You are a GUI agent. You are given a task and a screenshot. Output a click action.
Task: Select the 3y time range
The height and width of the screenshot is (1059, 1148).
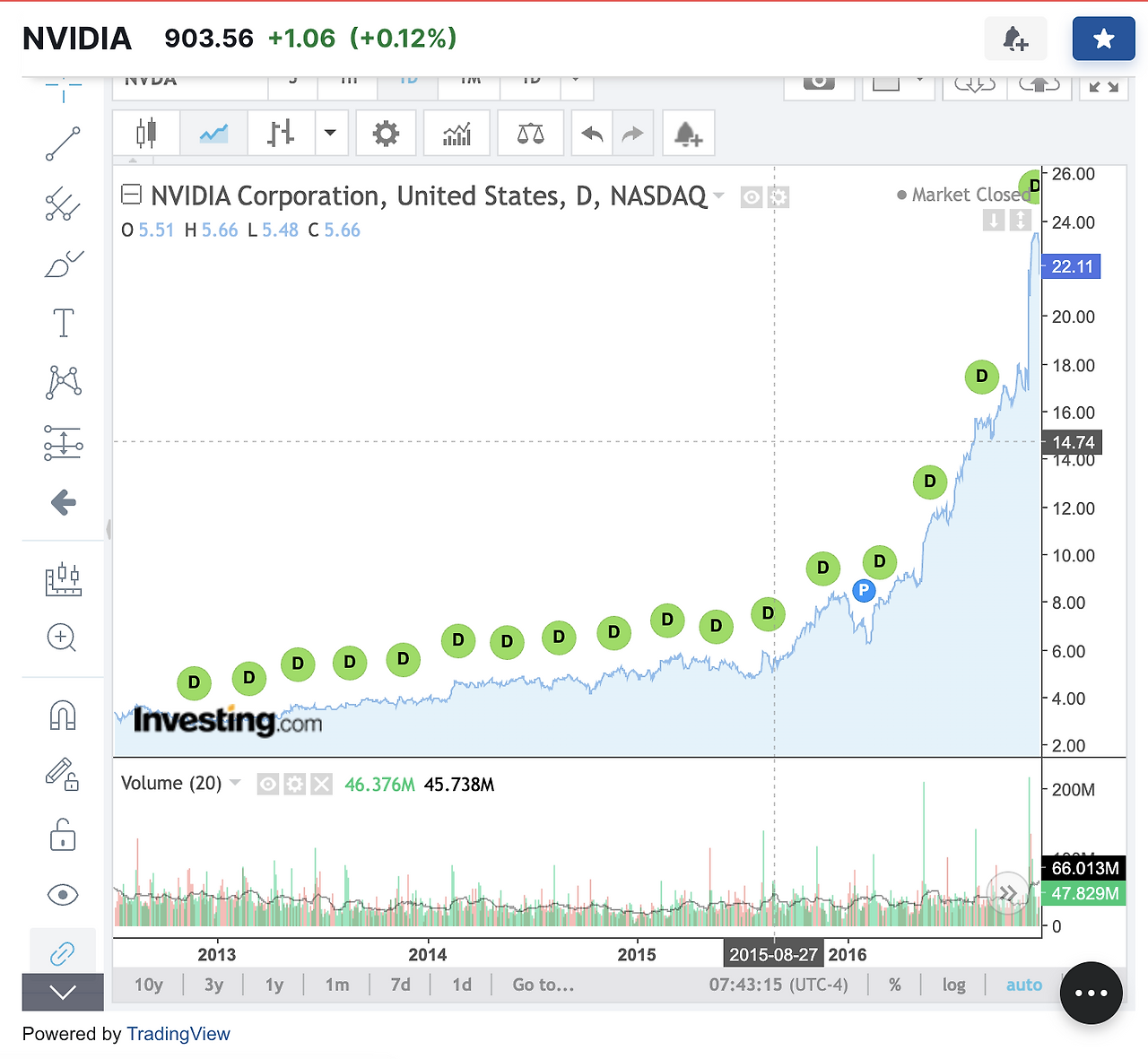(x=213, y=985)
